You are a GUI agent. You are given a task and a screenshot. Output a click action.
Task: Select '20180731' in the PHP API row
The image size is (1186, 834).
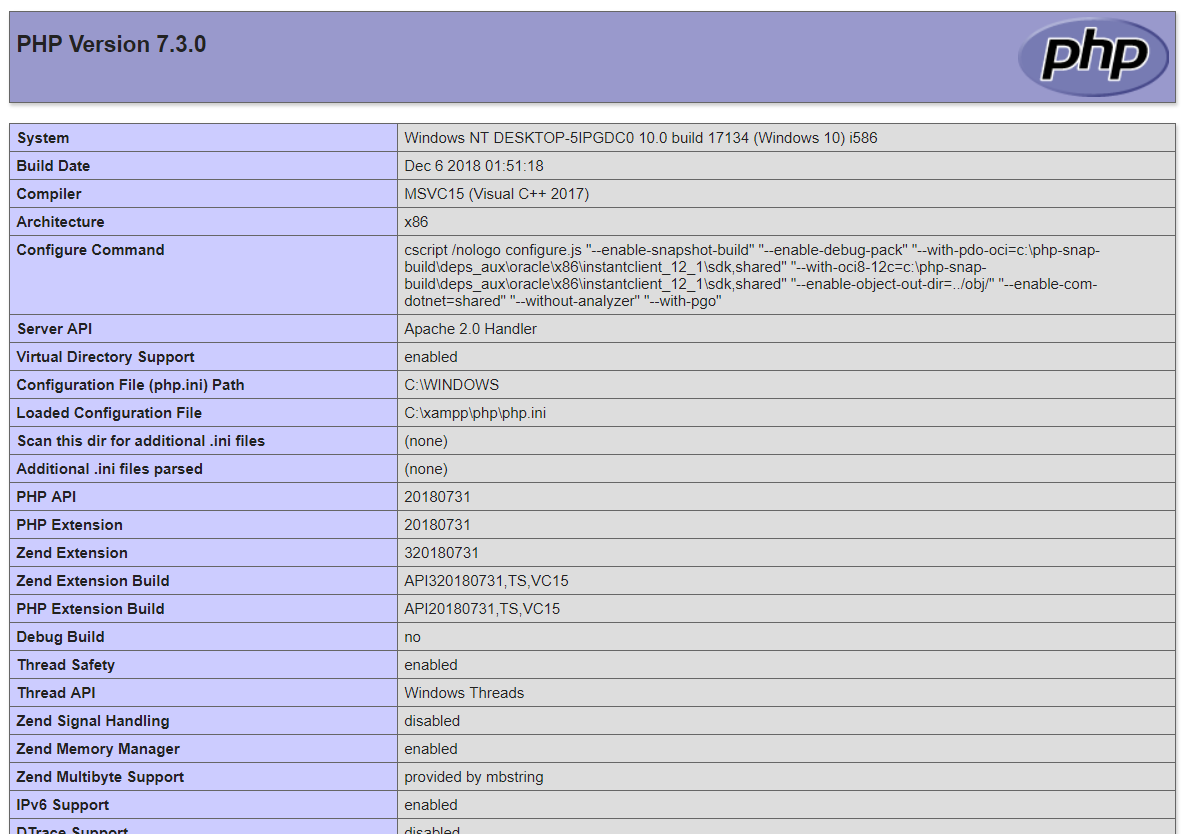click(x=437, y=497)
